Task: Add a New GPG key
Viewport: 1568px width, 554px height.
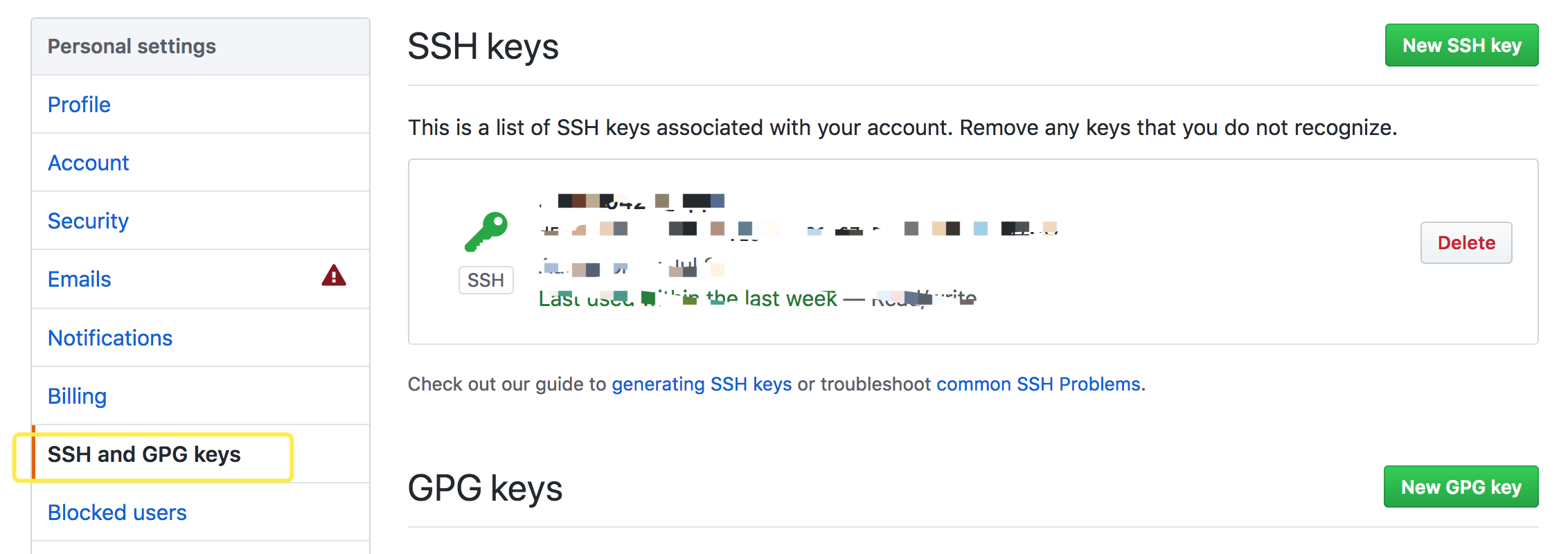Action: click(x=1461, y=486)
